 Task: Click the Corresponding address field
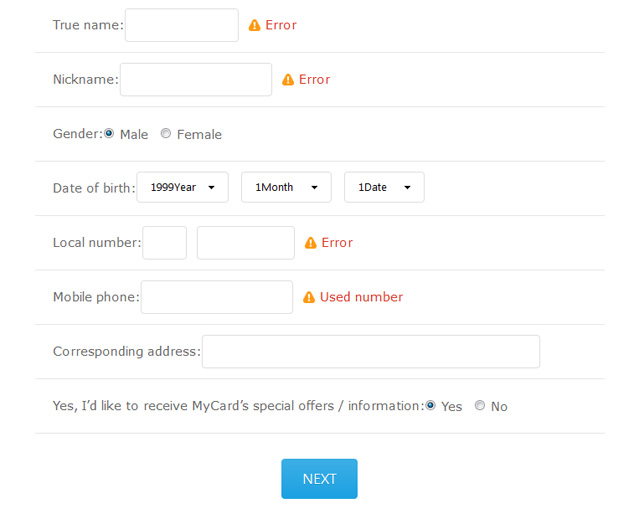(x=371, y=352)
